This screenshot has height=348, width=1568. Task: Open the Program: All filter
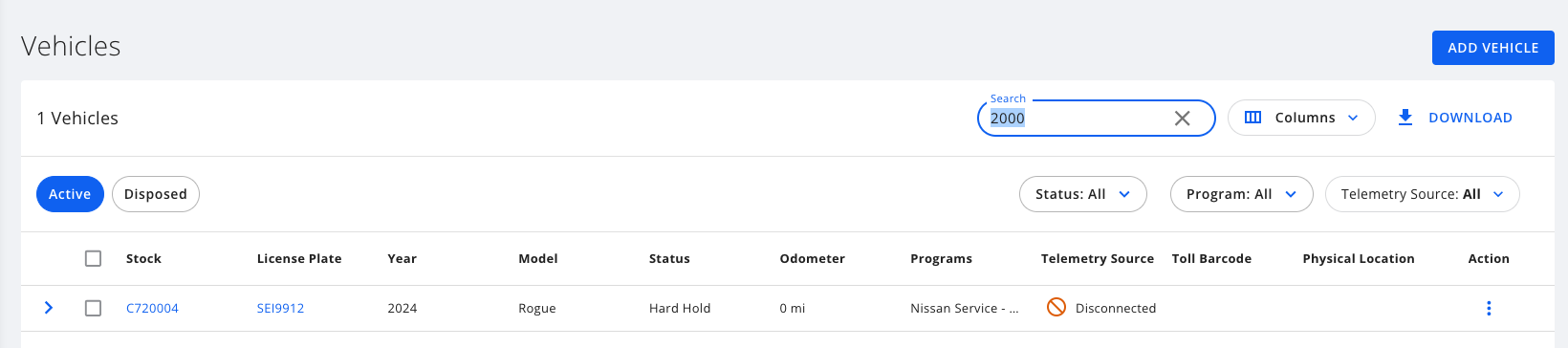coord(1241,194)
